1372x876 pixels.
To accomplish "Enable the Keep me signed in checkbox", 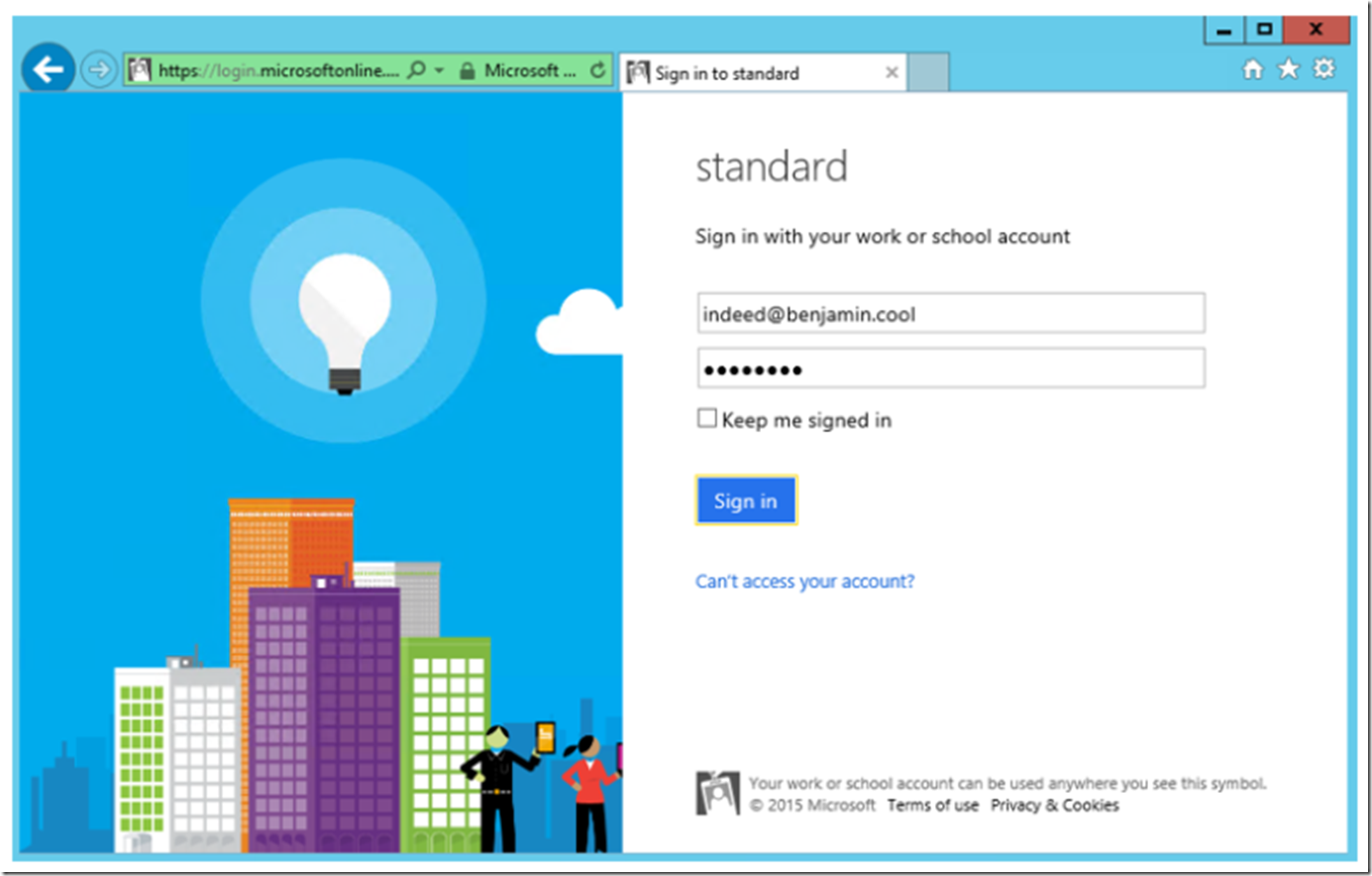I will [706, 418].
